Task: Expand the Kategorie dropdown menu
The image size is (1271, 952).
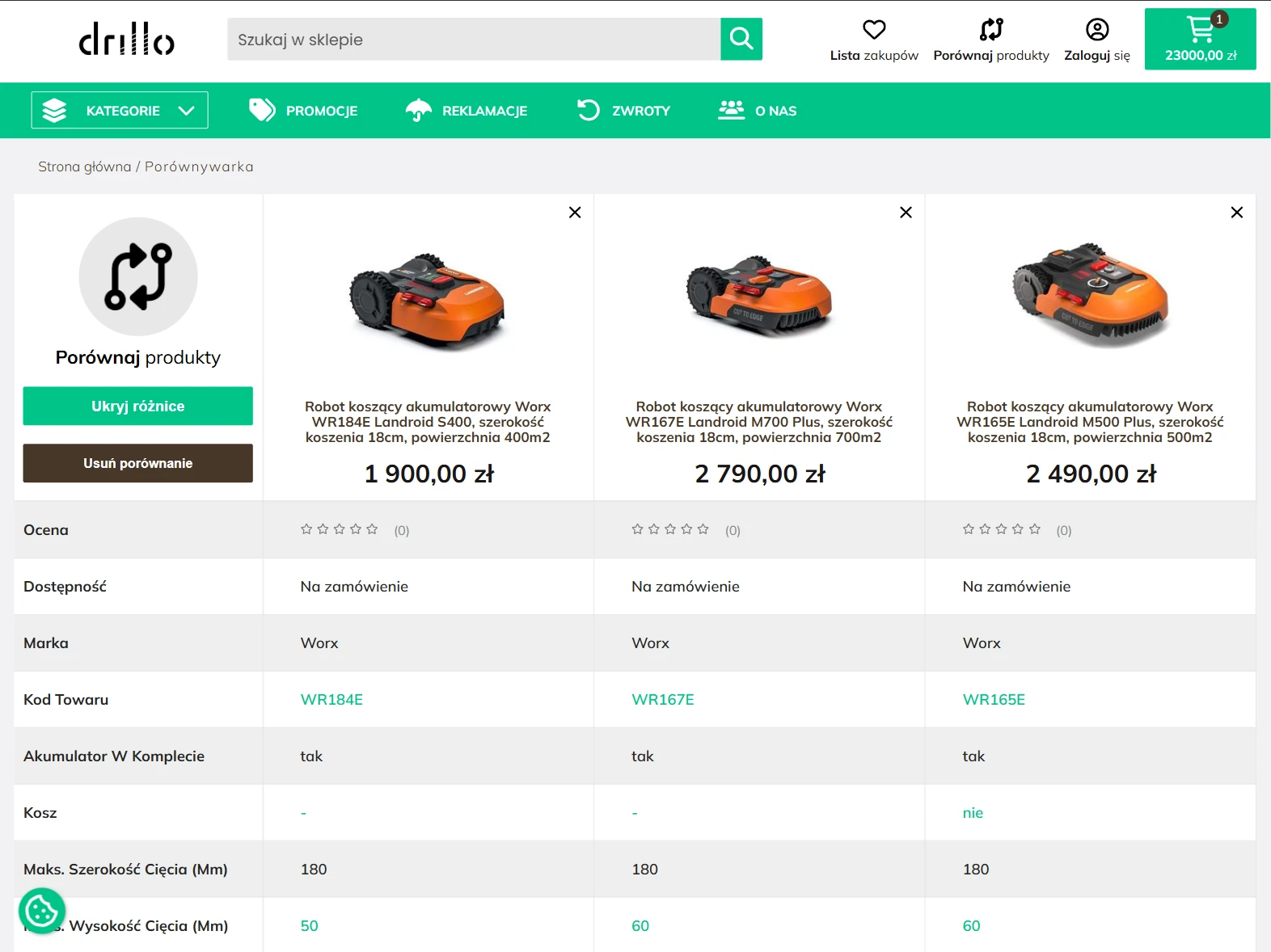Action: 120,111
